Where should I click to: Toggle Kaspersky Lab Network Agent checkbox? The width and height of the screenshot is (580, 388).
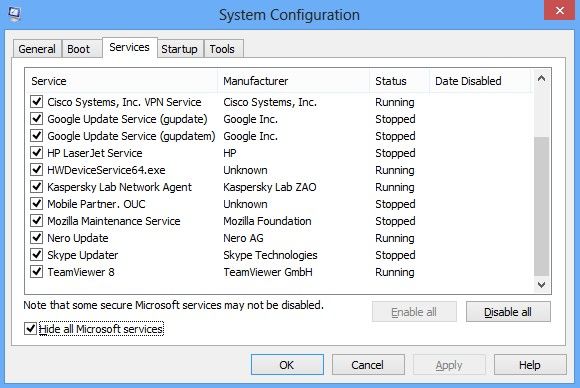click(x=36, y=186)
